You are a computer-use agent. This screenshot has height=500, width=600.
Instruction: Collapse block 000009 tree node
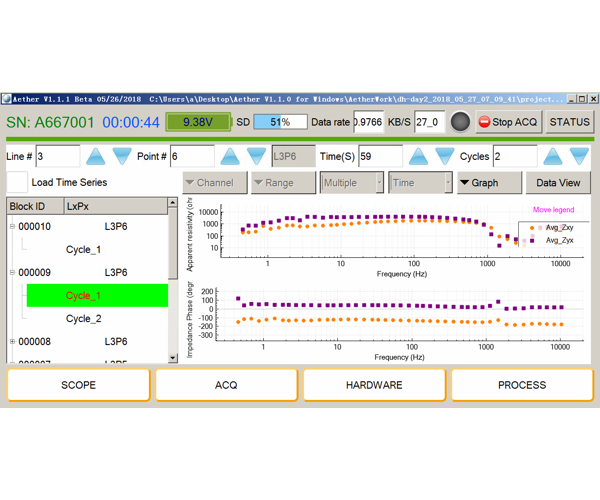click(x=12, y=272)
